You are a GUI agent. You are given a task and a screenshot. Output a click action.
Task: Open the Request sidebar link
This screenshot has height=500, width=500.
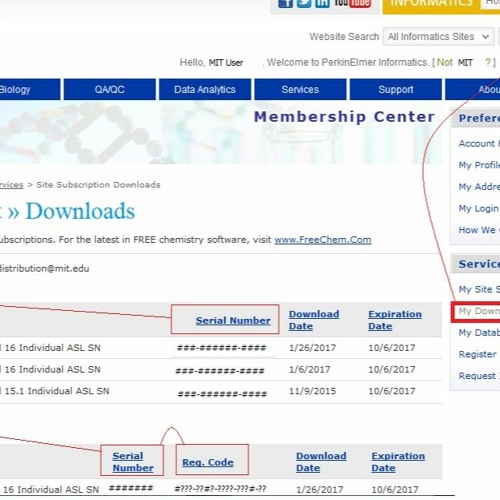[479, 376]
